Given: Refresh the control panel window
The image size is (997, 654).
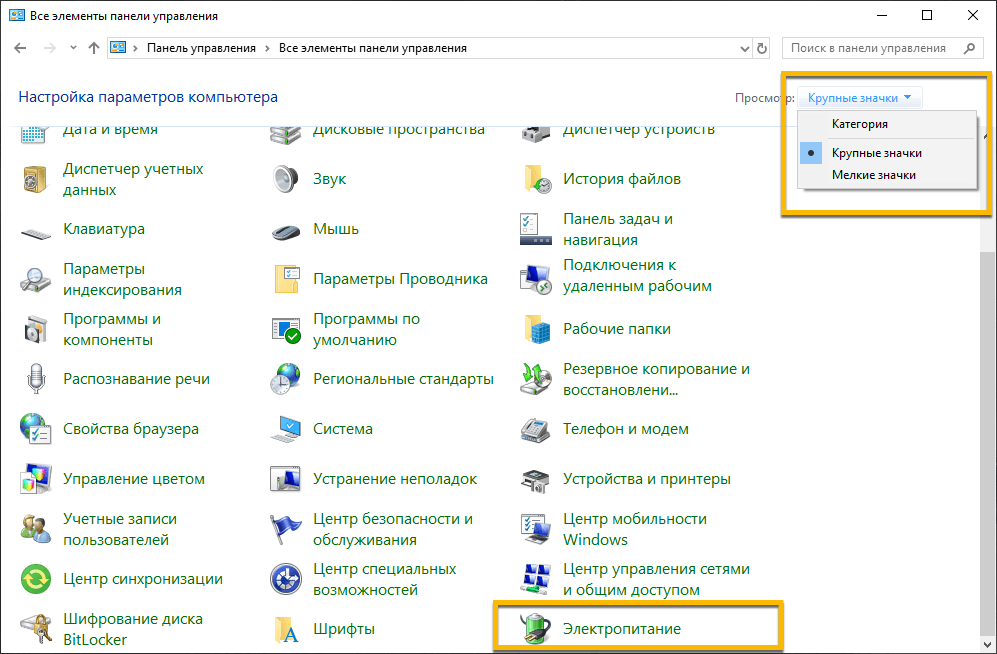Looking at the screenshot, I should tap(763, 48).
